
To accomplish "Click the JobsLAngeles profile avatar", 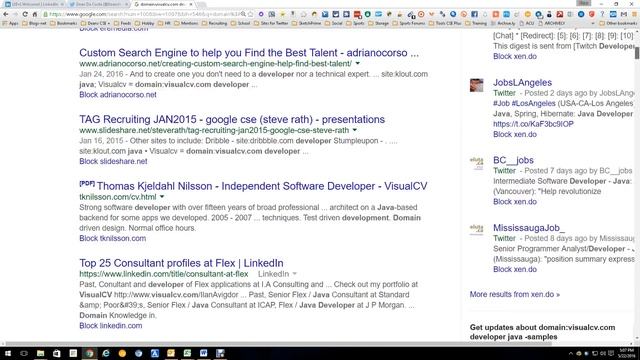I will (476, 85).
